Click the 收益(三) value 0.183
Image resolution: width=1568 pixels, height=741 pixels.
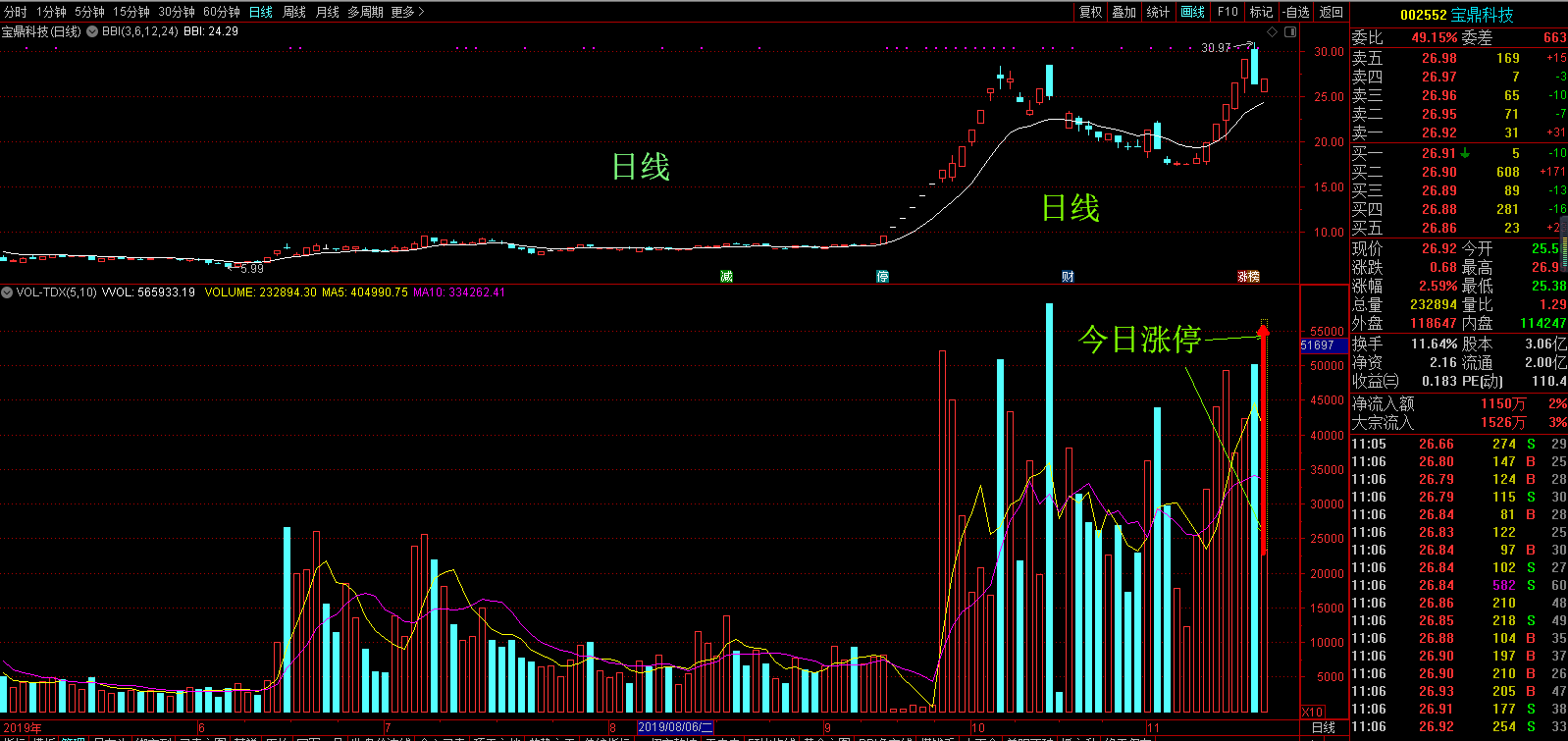[1438, 381]
